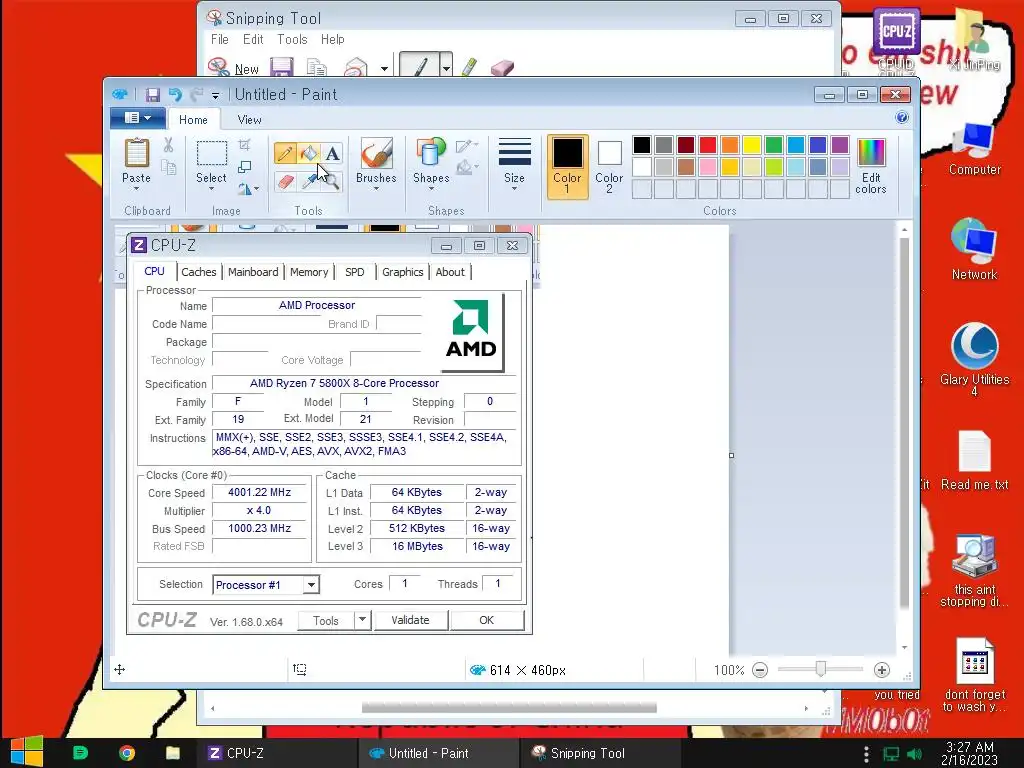Image resolution: width=1024 pixels, height=768 pixels.
Task: Open the Paint file menu dropdown button
Action: click(138, 118)
